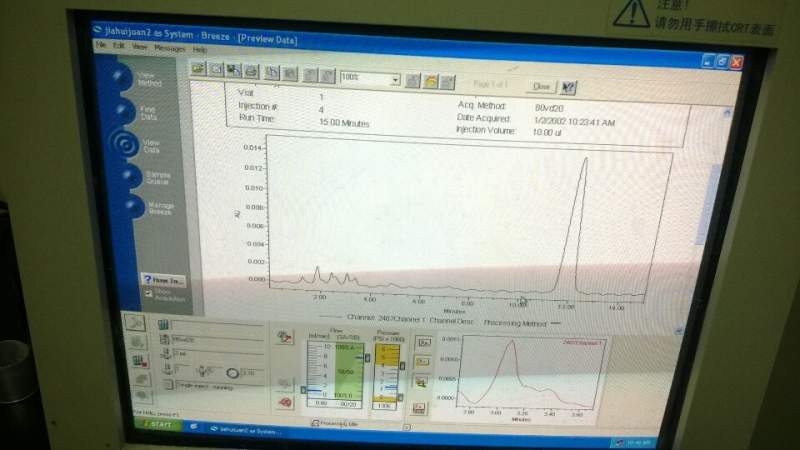800x450 pixels.
Task: Click the real-time chromatogram plot
Action: (533, 373)
